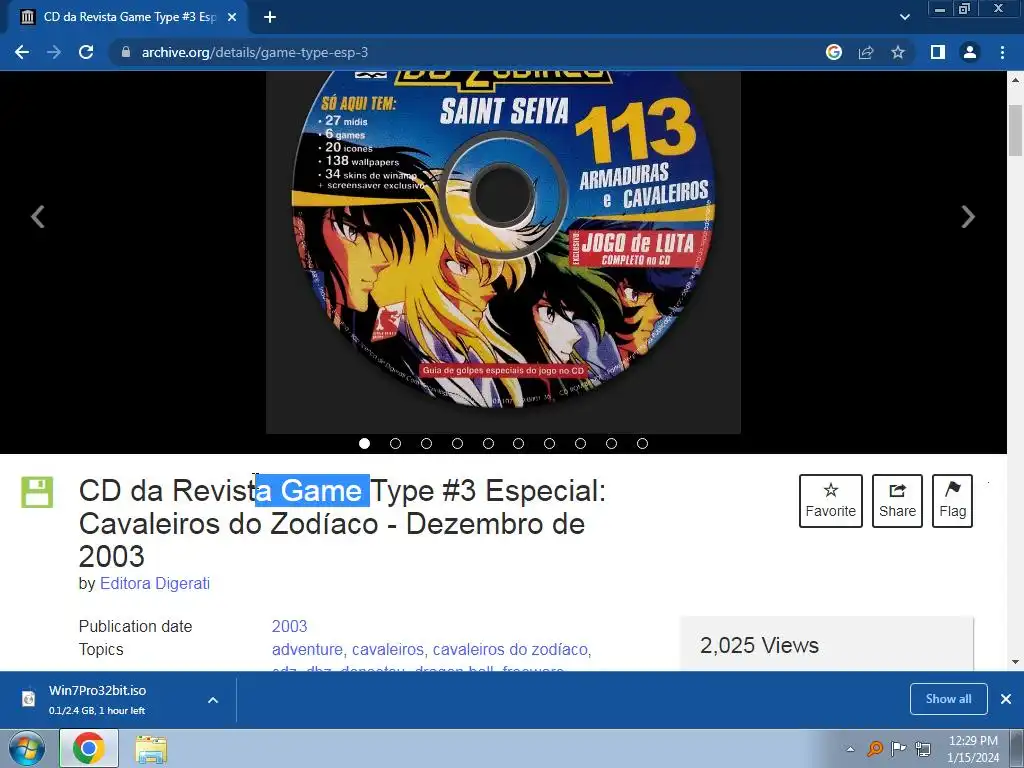Open the tab search dropdown chevron

(904, 17)
